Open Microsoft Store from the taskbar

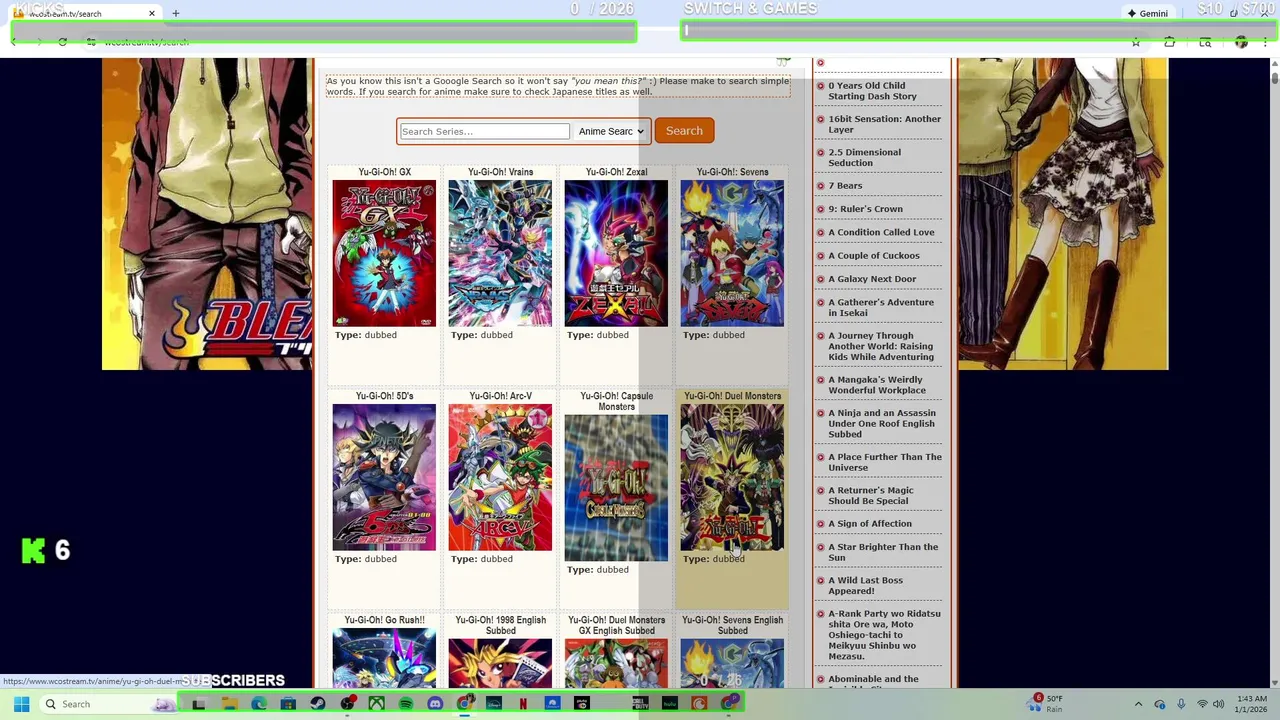pyautogui.click(x=288, y=704)
